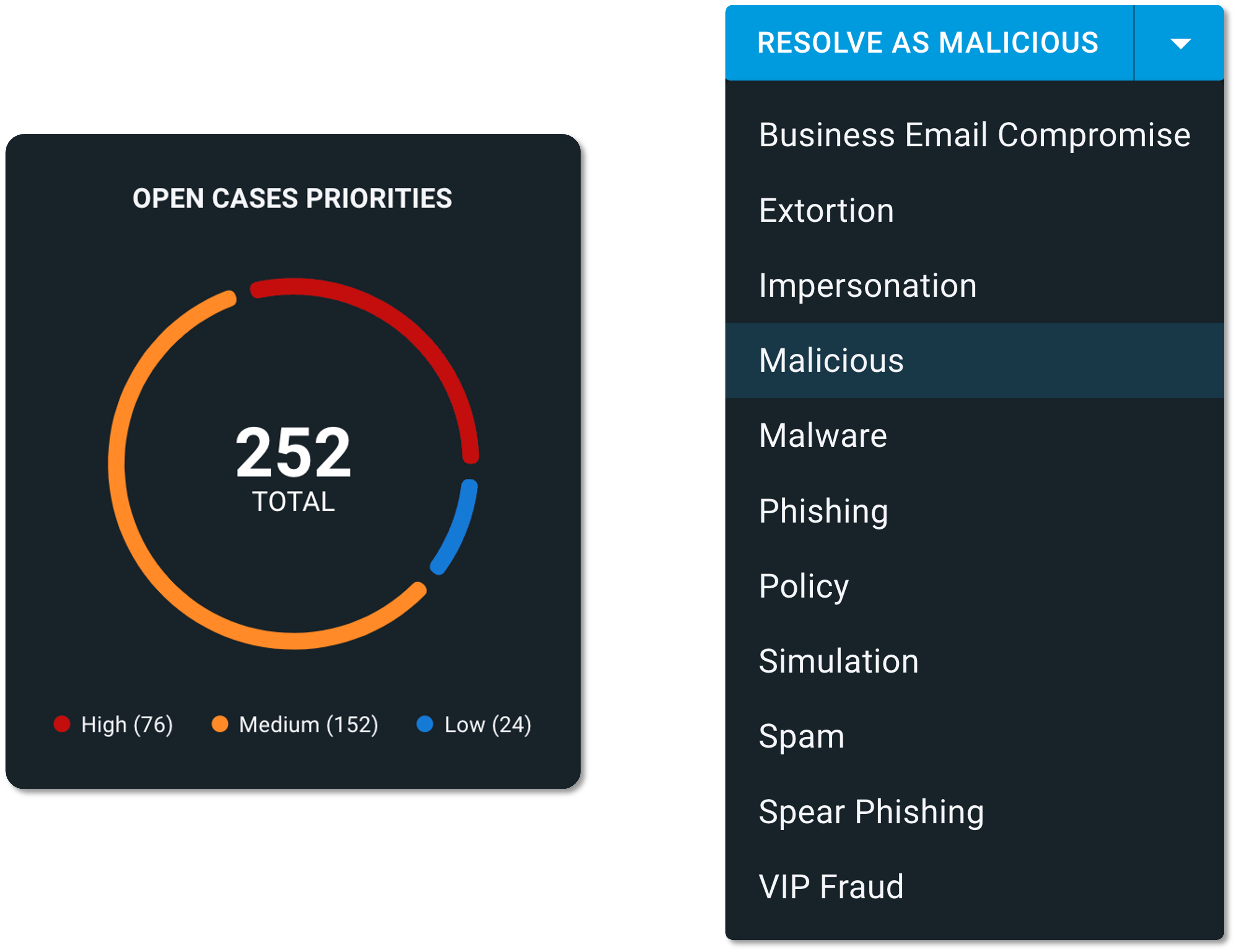The image size is (1236, 952).
Task: Select Phishing from the dropdown list
Action: click(974, 511)
